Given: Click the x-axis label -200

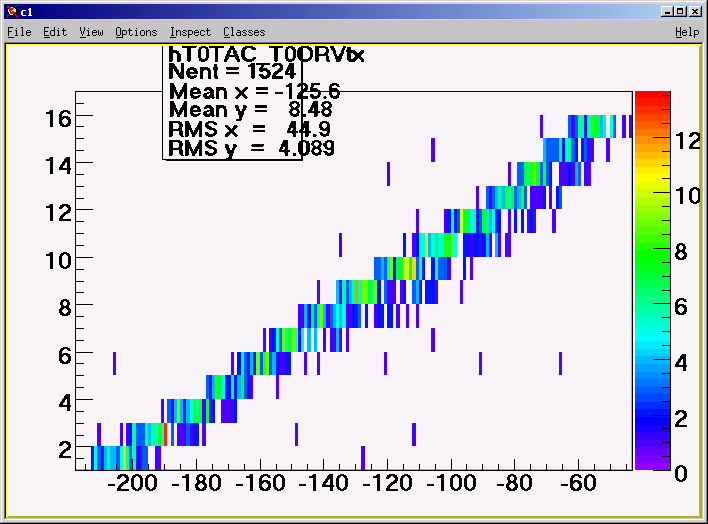Looking at the screenshot, I should 132,483.
